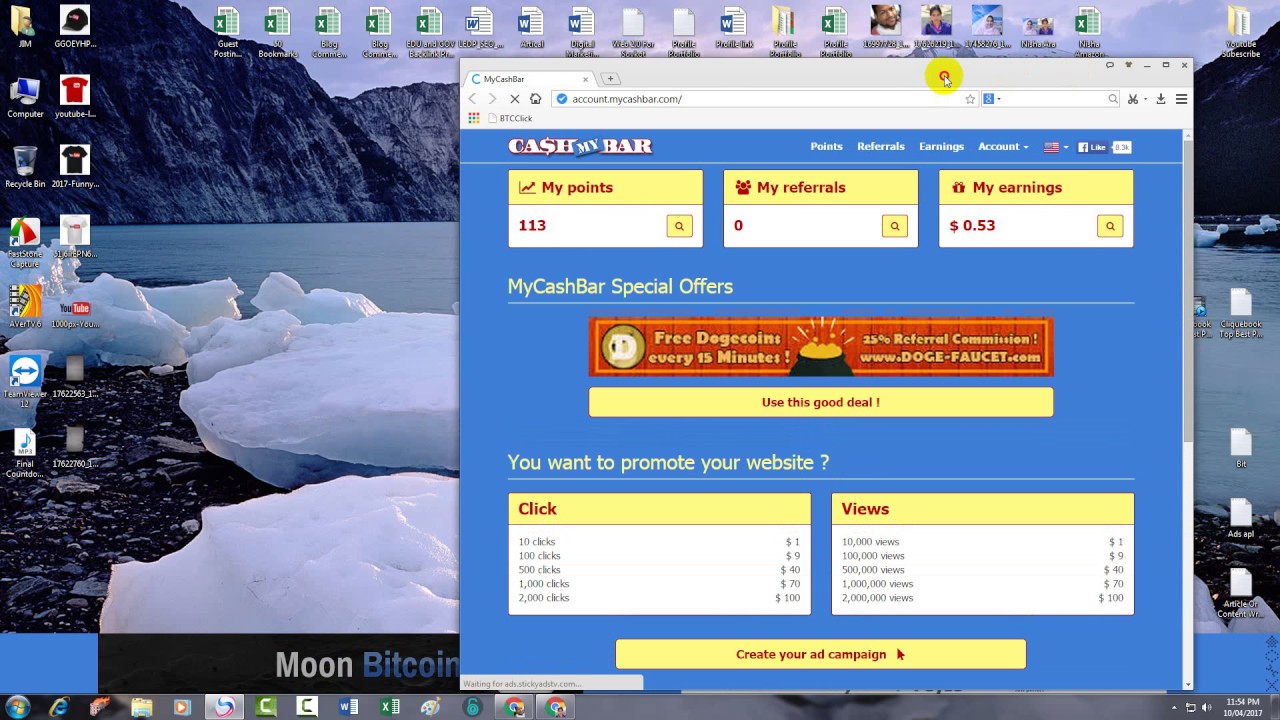Open the My points magnifier button

tap(679, 226)
